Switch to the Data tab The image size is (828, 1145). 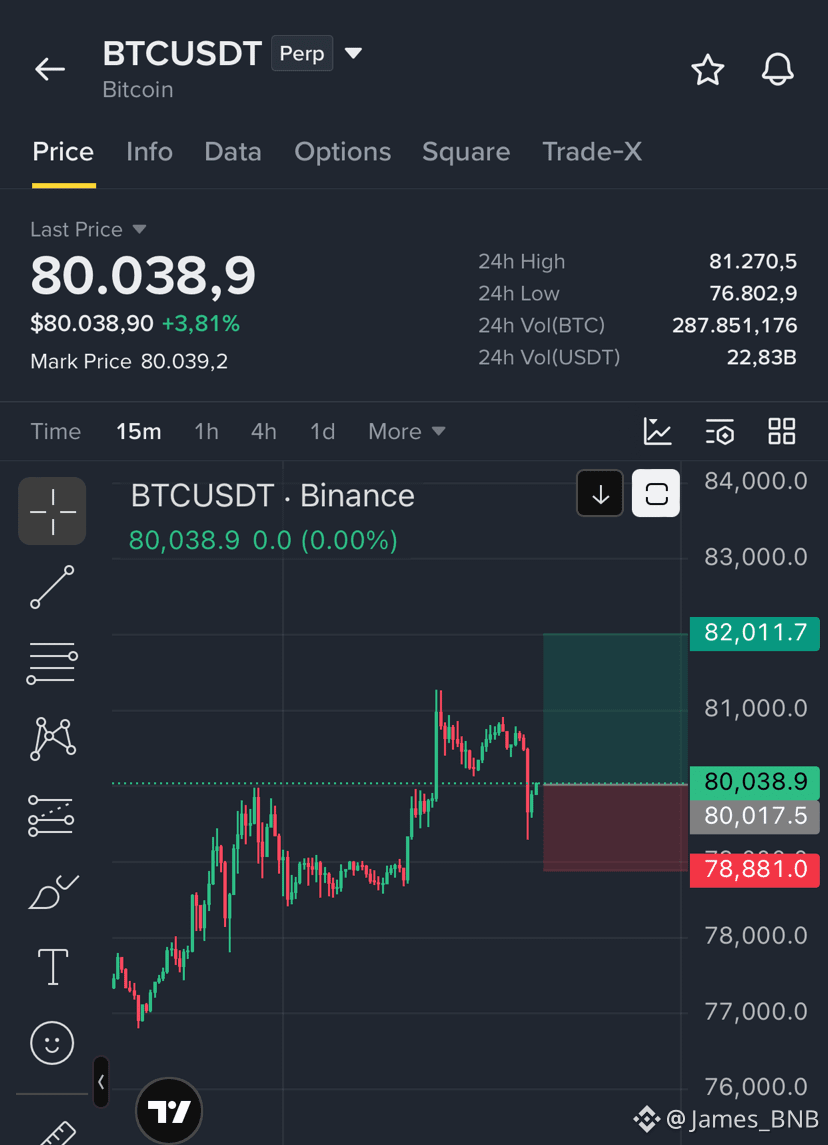[233, 152]
